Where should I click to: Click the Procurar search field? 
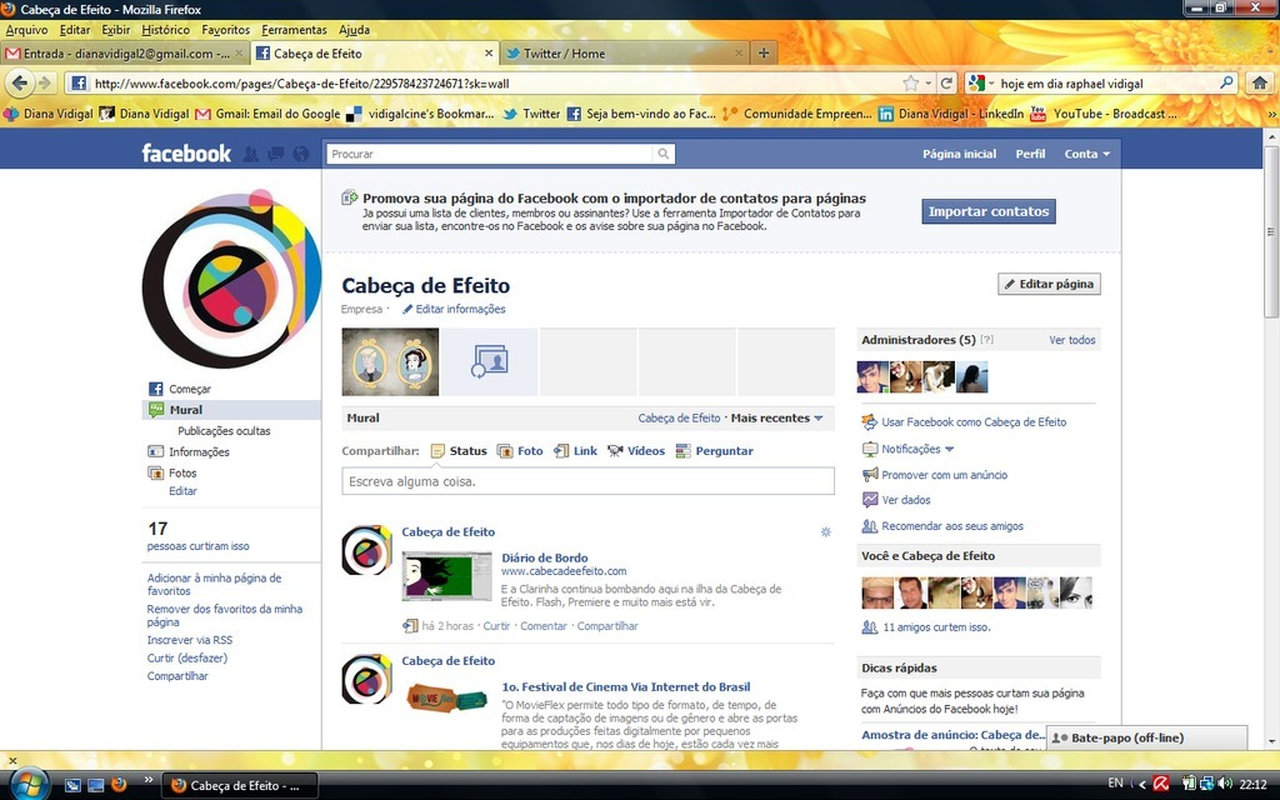pos(490,154)
